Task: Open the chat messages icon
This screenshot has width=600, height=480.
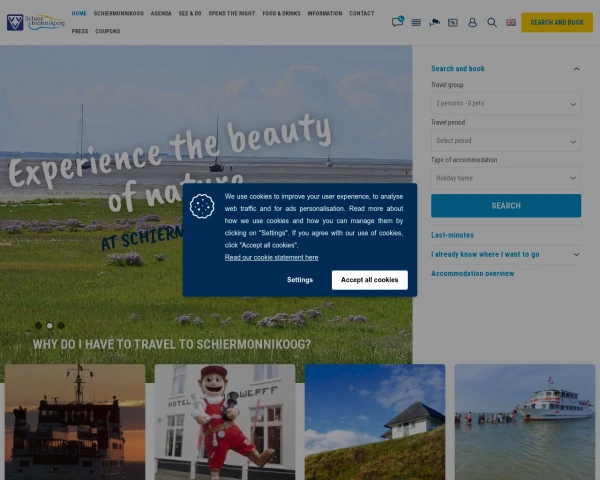Action: click(x=398, y=22)
